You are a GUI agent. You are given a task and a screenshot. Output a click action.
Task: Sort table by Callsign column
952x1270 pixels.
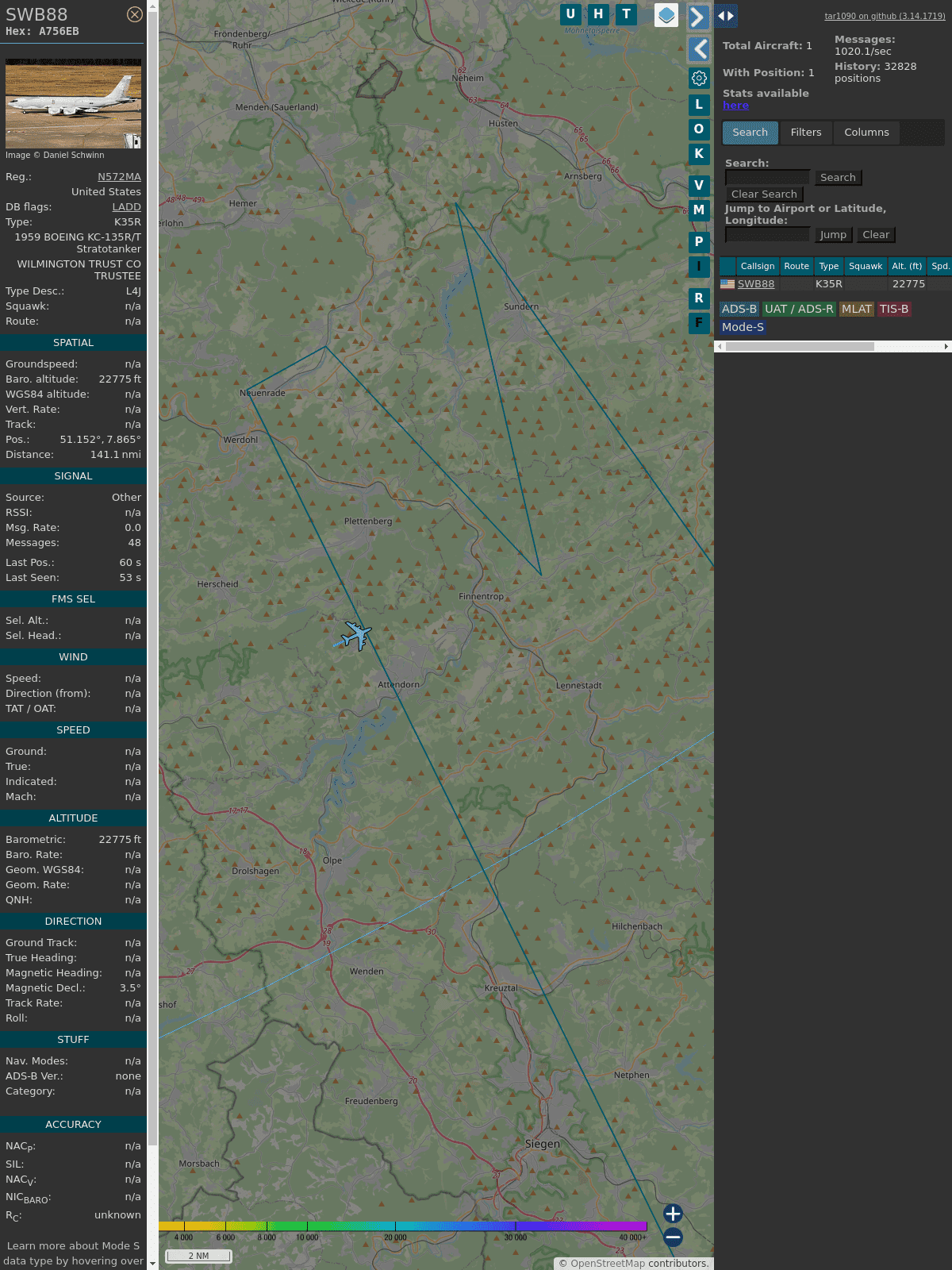(x=758, y=267)
